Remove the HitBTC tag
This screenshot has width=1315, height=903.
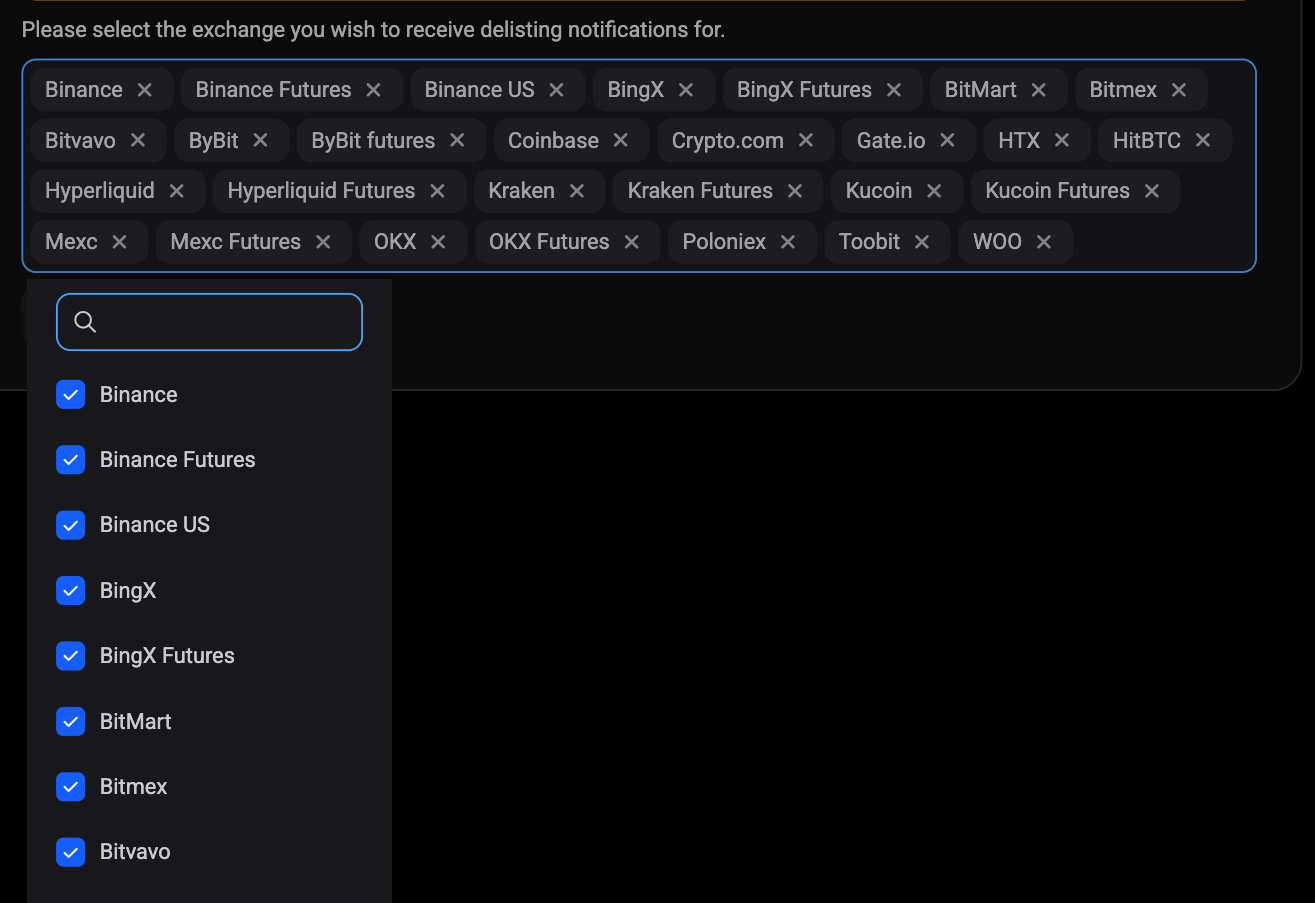pos(1203,141)
